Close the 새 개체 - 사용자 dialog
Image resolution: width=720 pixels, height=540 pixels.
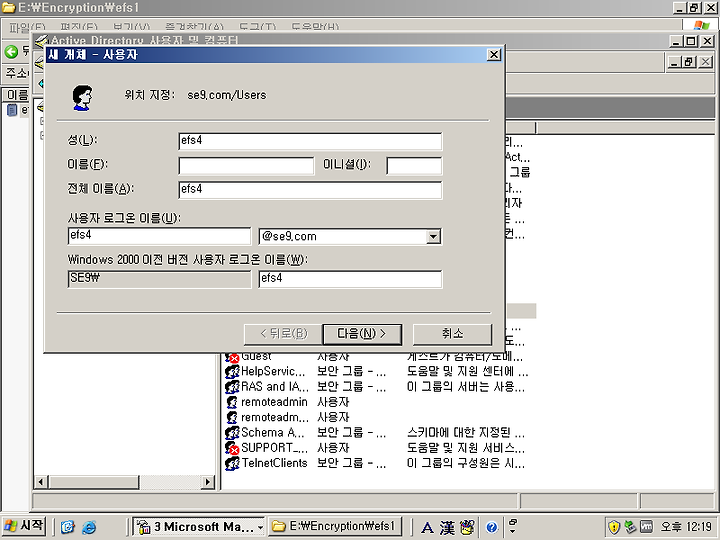494,55
